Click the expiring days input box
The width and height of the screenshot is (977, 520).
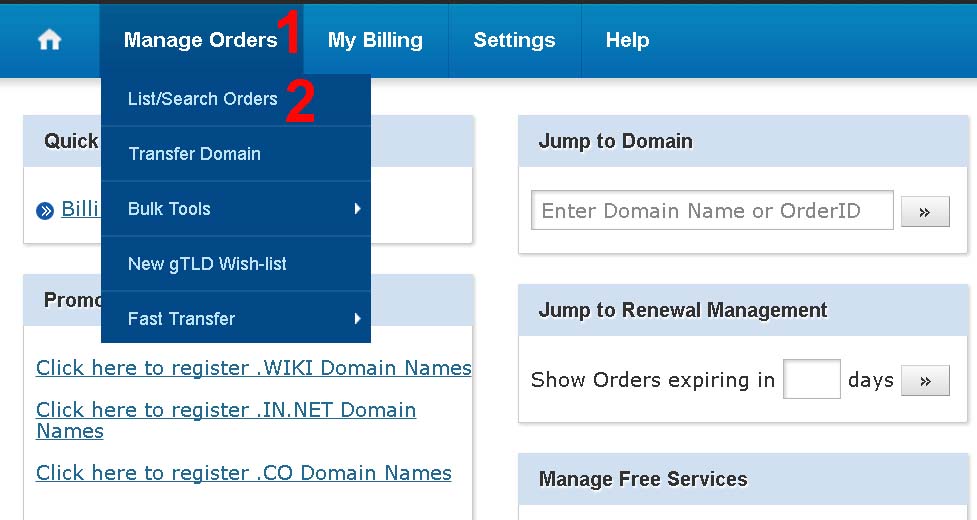(811, 380)
